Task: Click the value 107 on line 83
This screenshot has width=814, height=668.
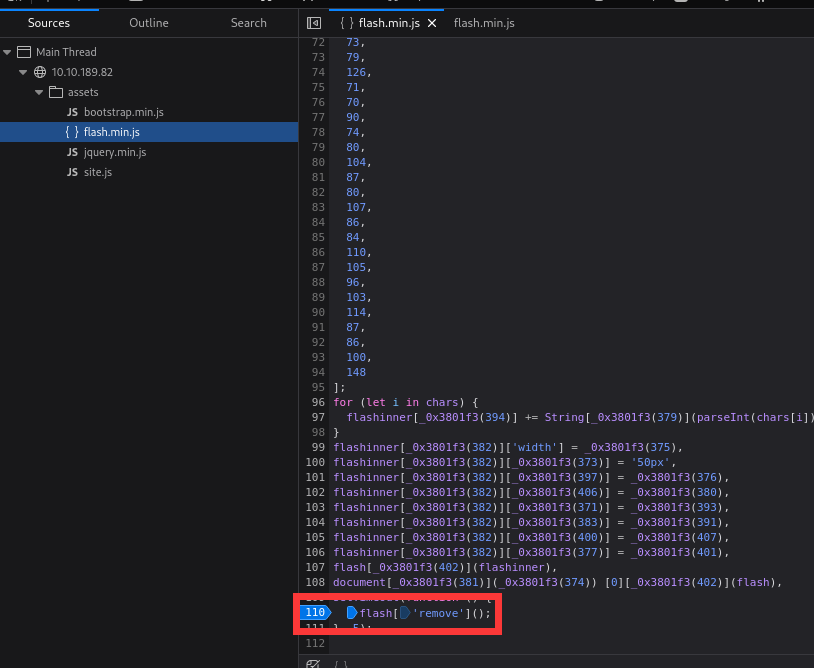Action: pyautogui.click(x=356, y=207)
